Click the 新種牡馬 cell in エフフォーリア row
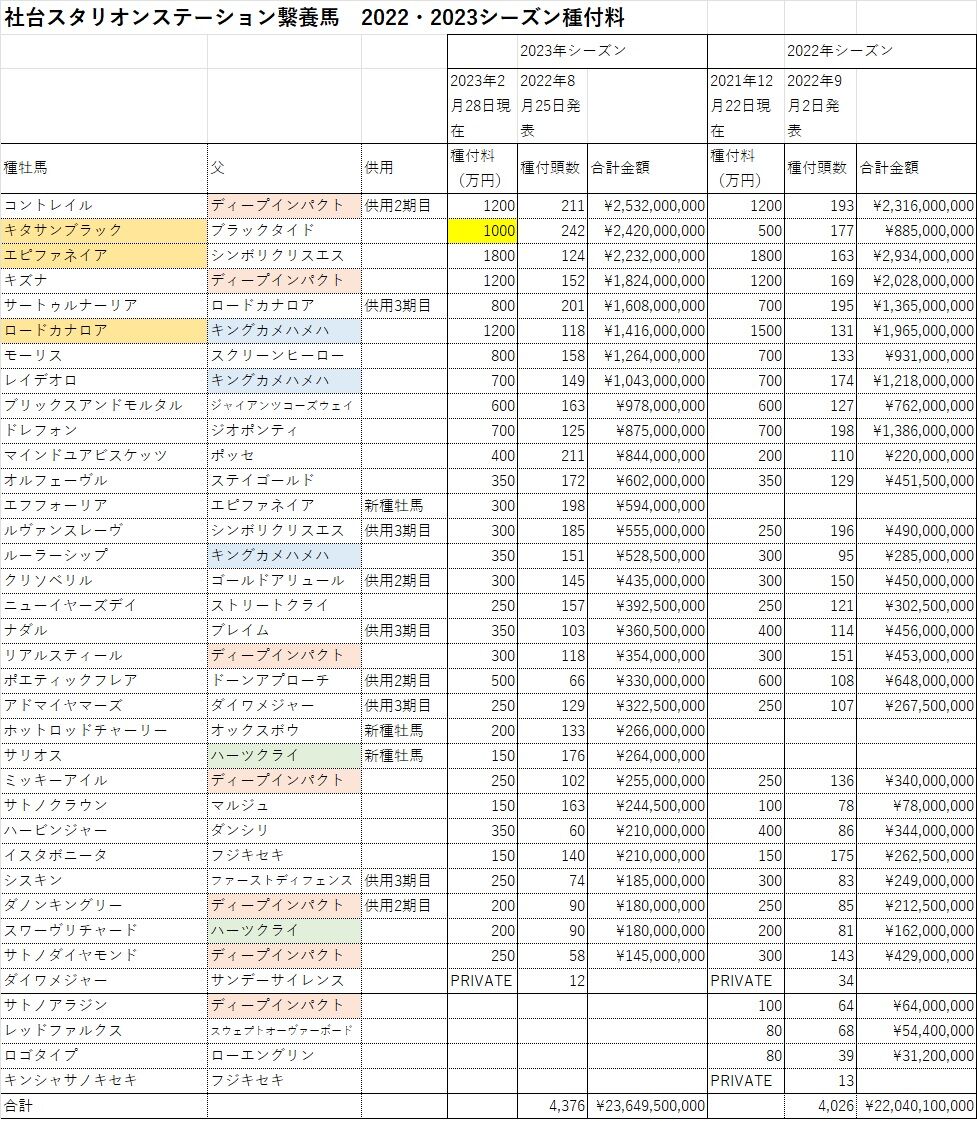Screen dimensions: 977x1126 click(x=404, y=506)
